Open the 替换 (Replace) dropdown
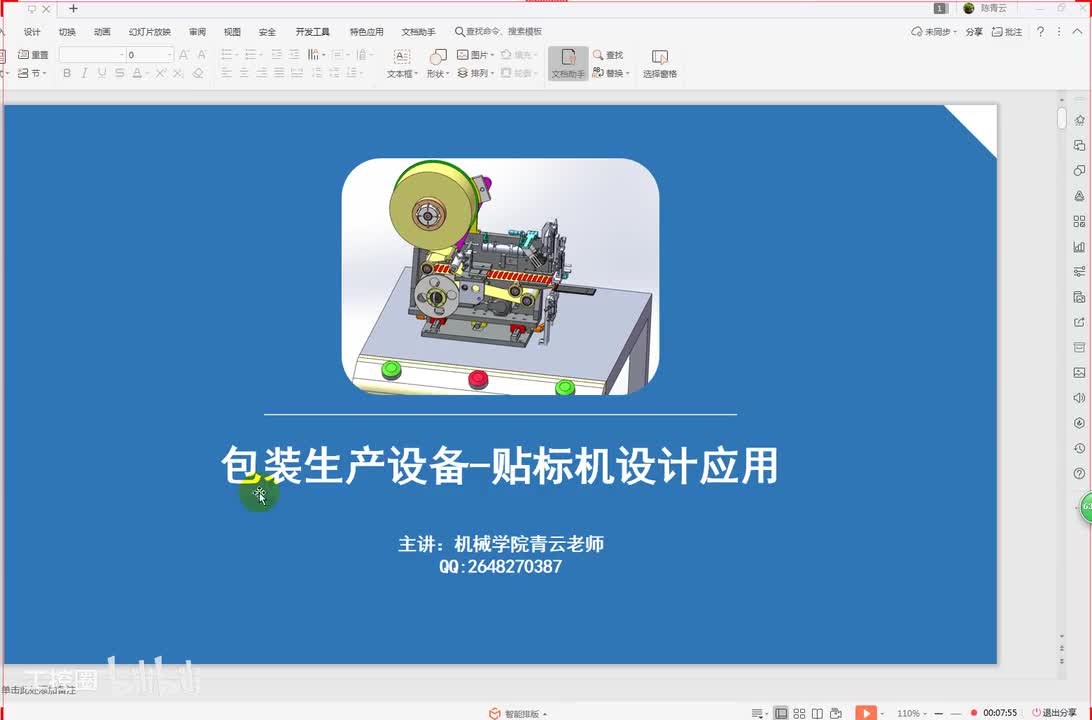The image size is (1092, 720). pos(611,73)
